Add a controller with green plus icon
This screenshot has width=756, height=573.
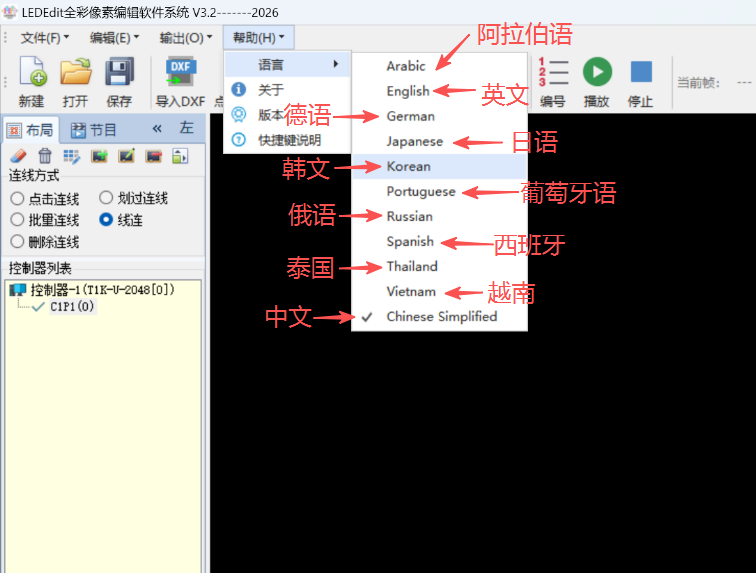(99, 156)
